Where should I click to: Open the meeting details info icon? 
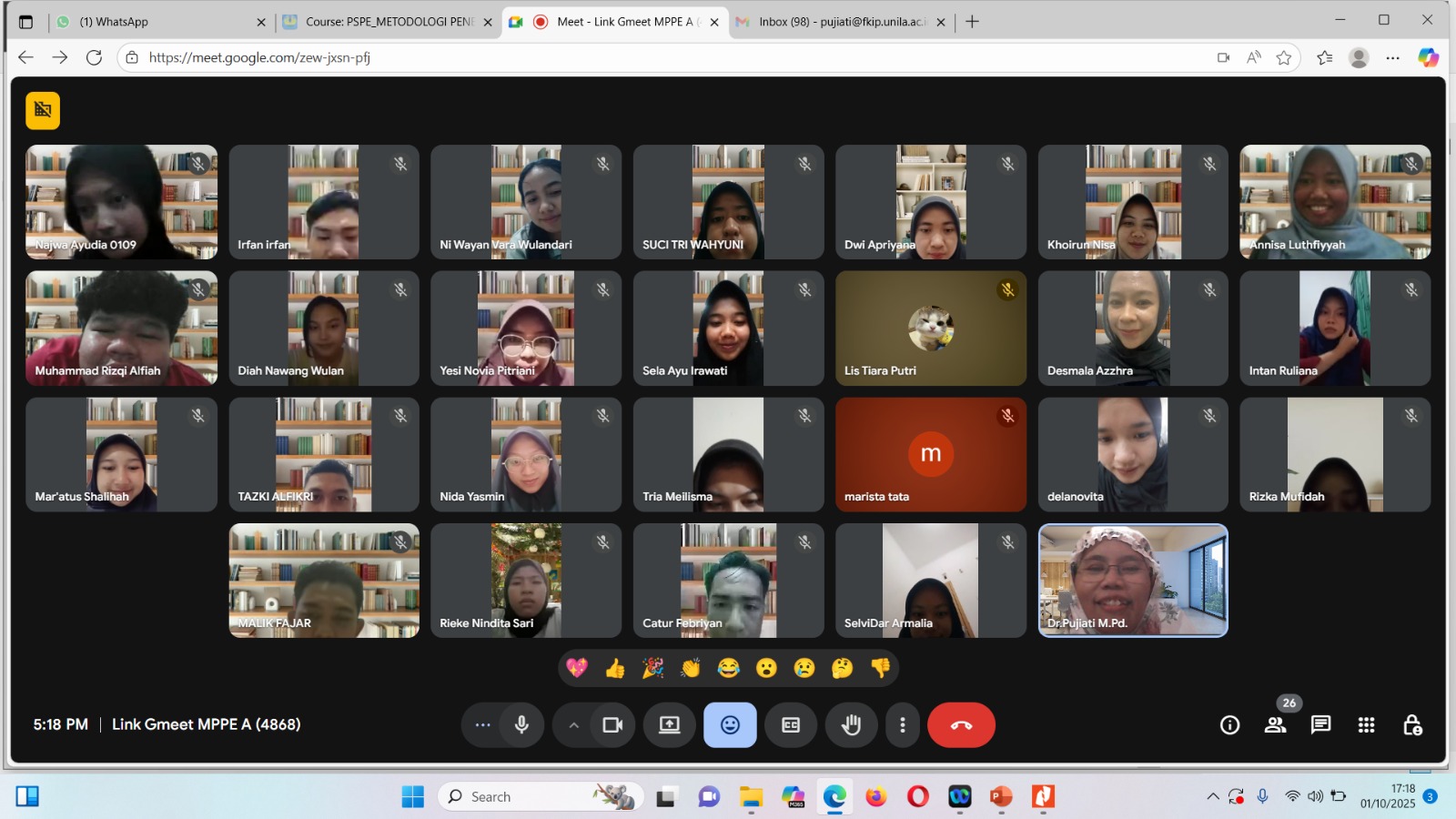(1229, 725)
